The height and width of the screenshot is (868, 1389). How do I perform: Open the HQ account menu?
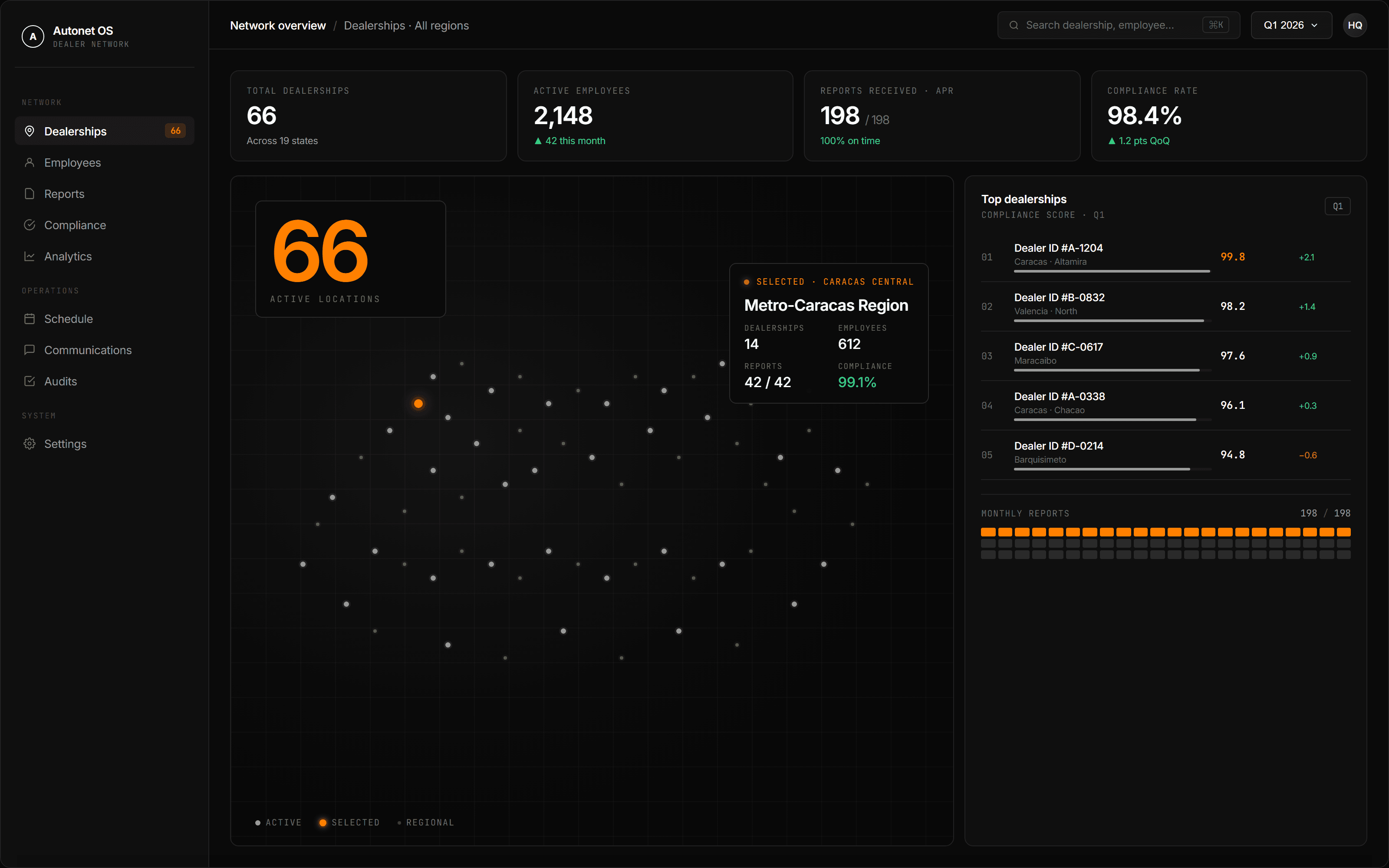(1355, 25)
